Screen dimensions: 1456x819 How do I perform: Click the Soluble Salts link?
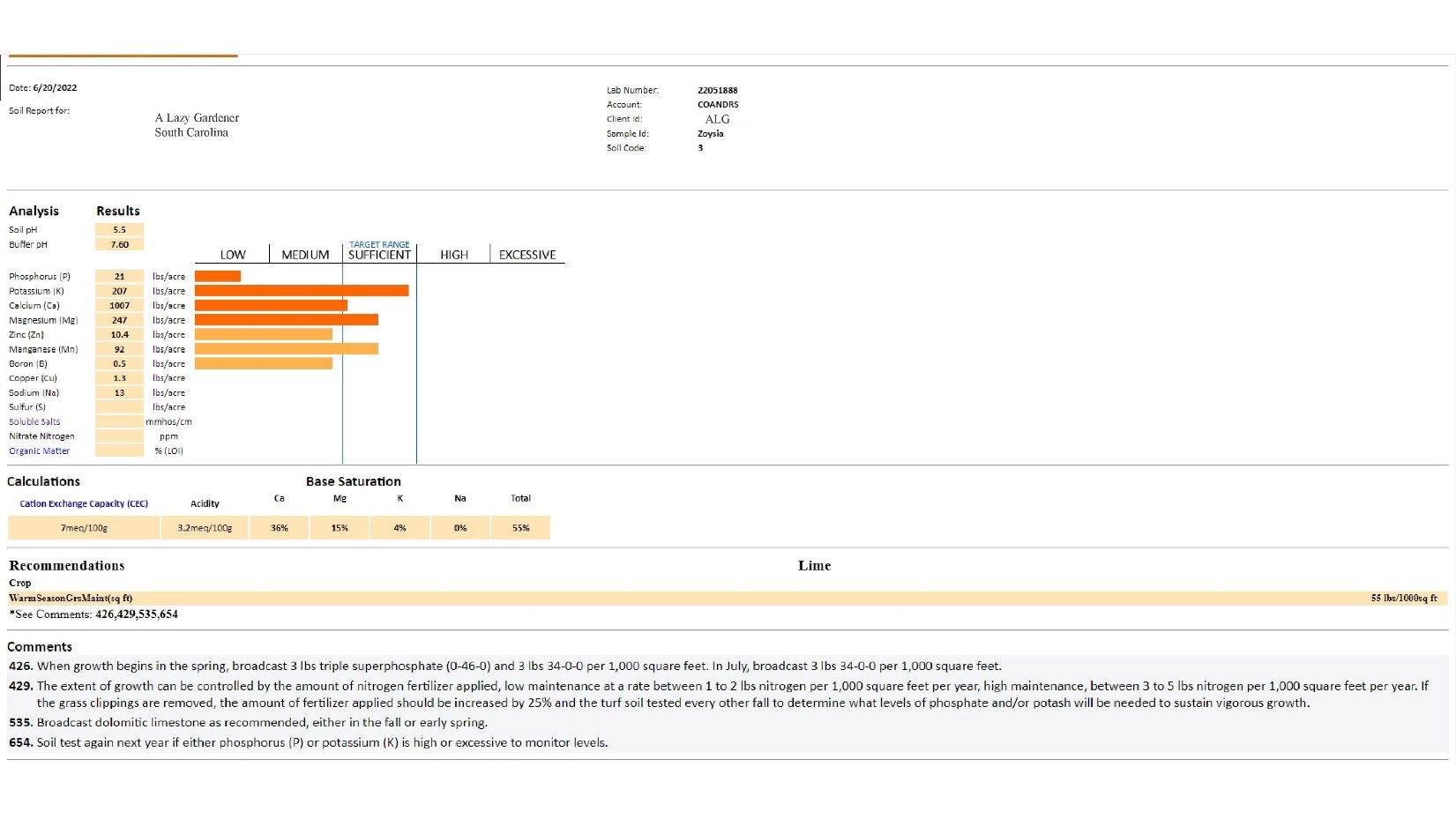point(34,421)
